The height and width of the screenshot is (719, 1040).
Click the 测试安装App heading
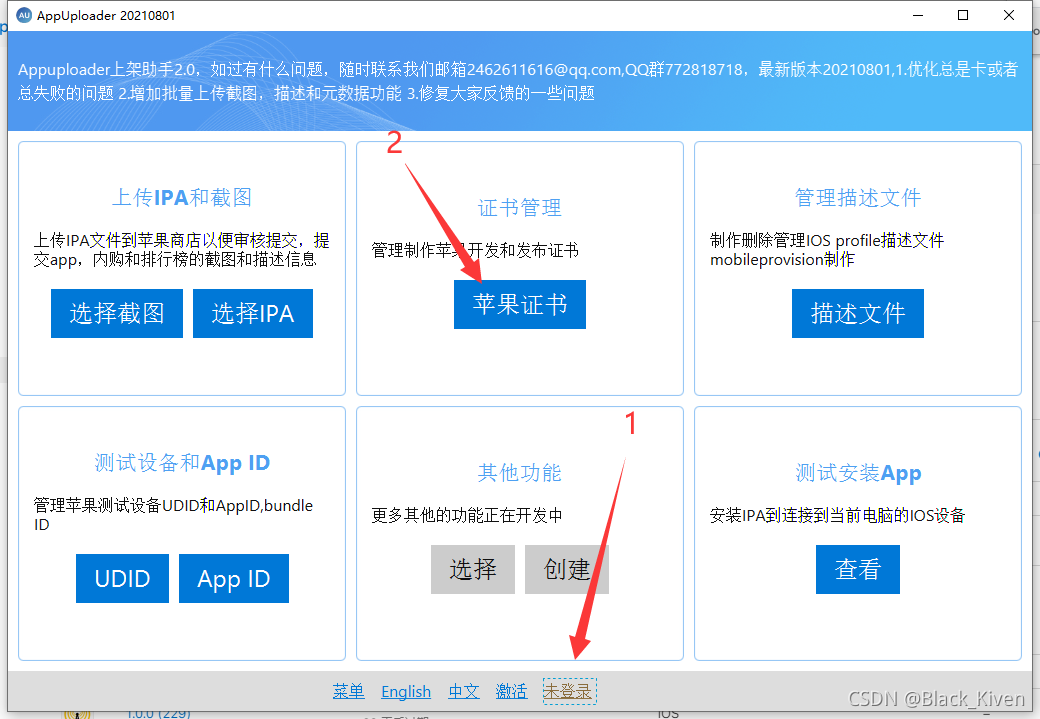(x=858, y=472)
